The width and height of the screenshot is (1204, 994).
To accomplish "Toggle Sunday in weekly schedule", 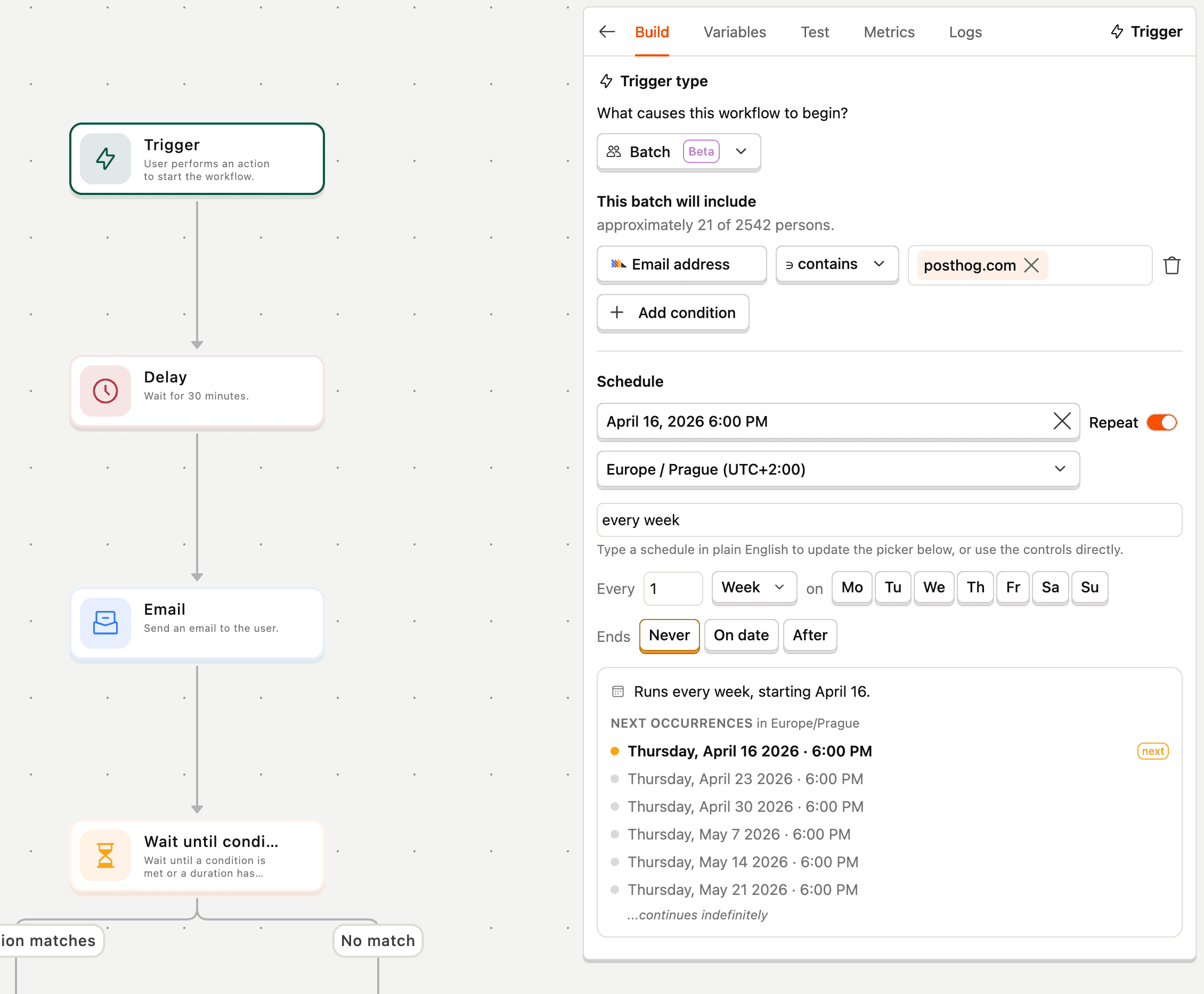I will tap(1089, 588).
